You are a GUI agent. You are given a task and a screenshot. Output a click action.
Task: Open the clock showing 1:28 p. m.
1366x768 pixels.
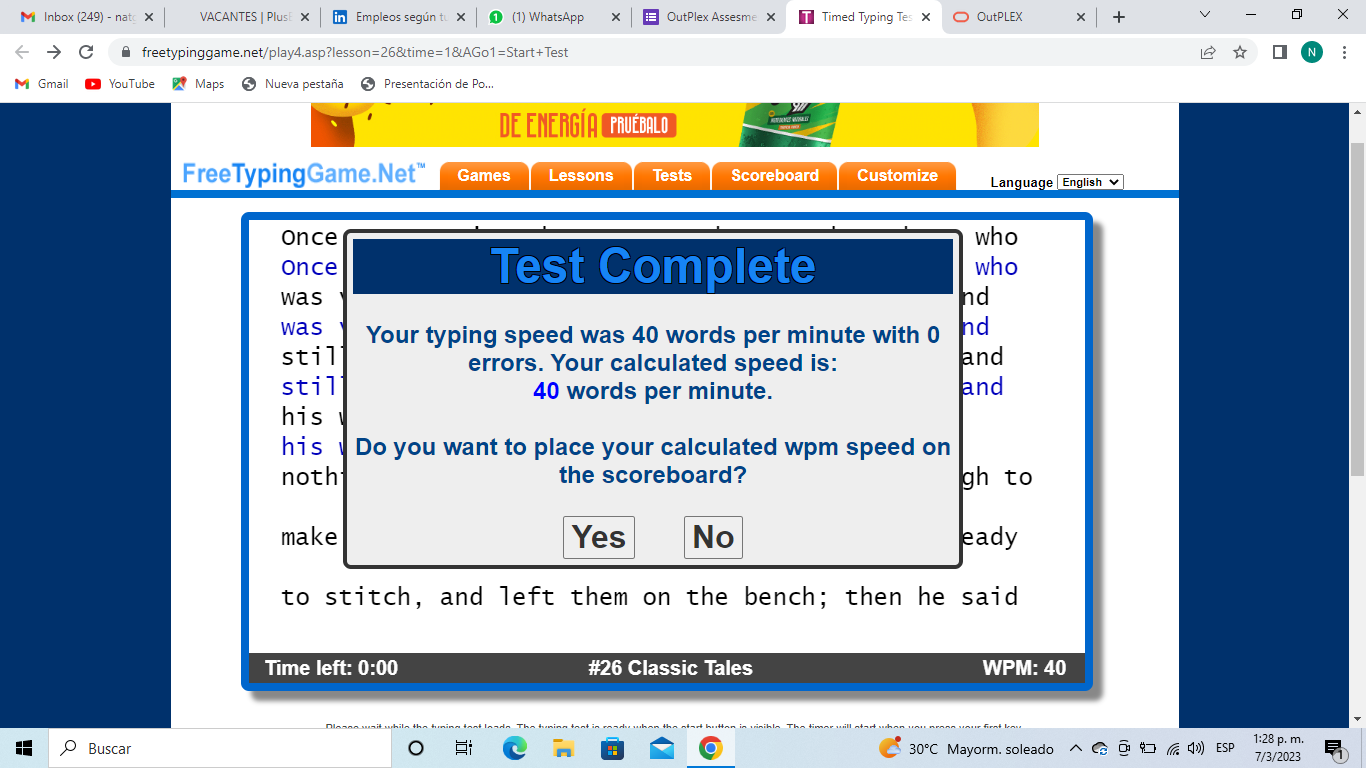point(1278,748)
